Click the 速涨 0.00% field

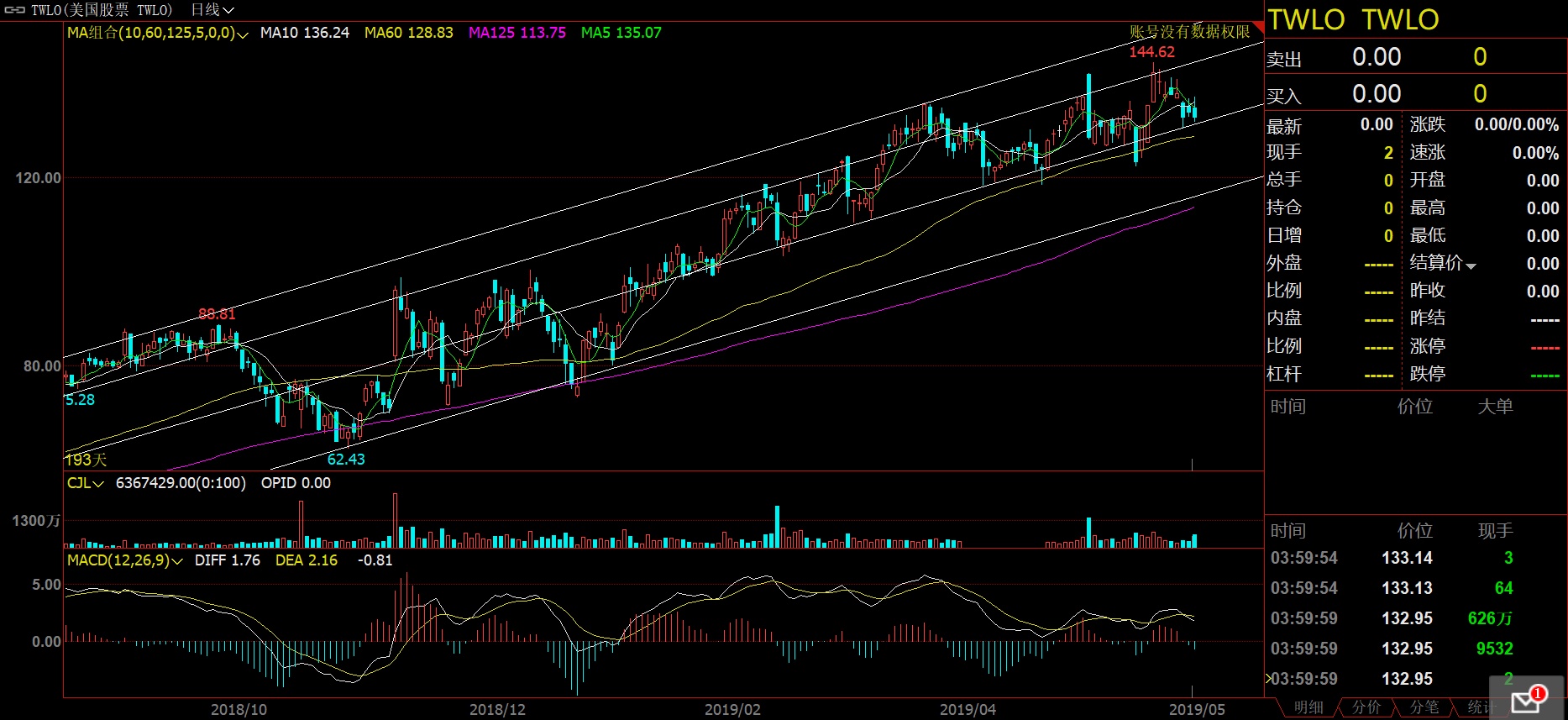click(x=1485, y=153)
